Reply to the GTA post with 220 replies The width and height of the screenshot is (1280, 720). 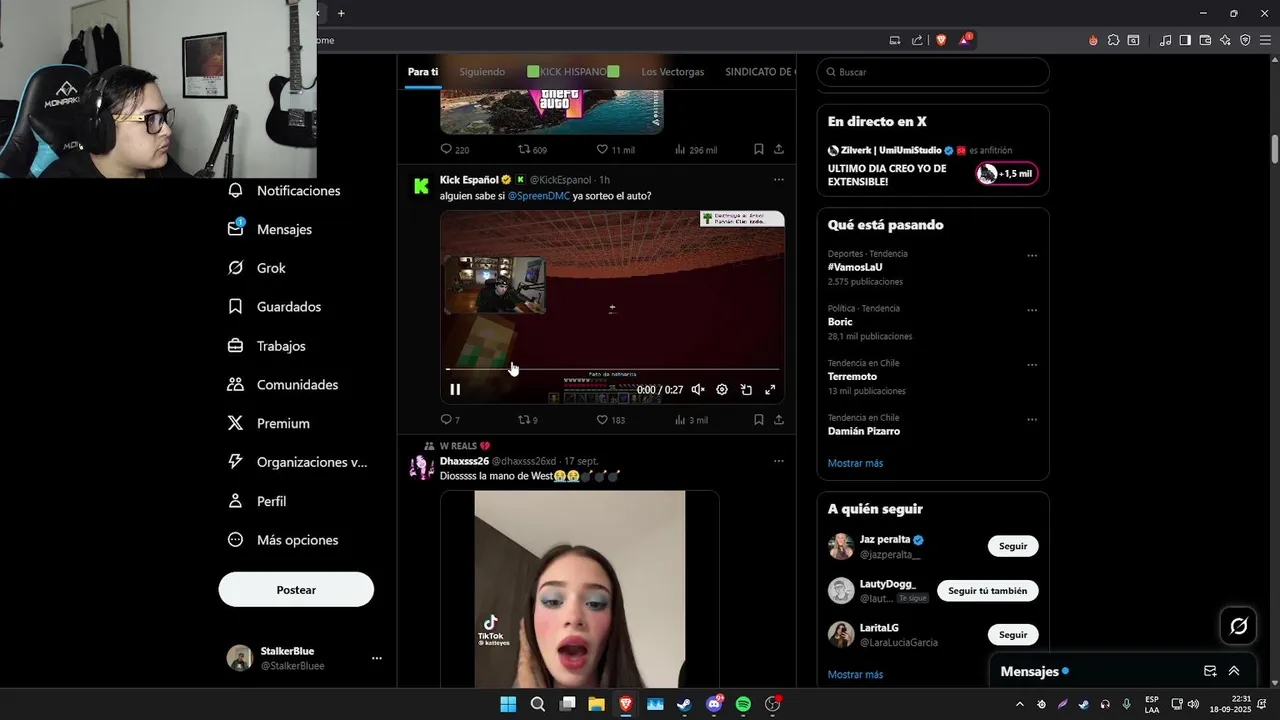(x=455, y=150)
